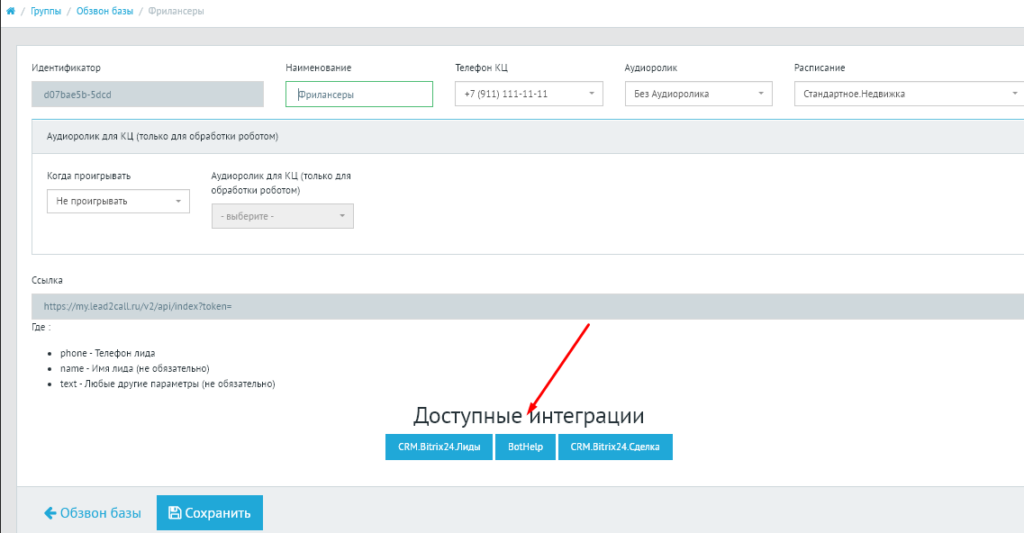1024x533 pixels.
Task: Select the CRM.Bitrix24.Сделка integration
Action: [615, 447]
